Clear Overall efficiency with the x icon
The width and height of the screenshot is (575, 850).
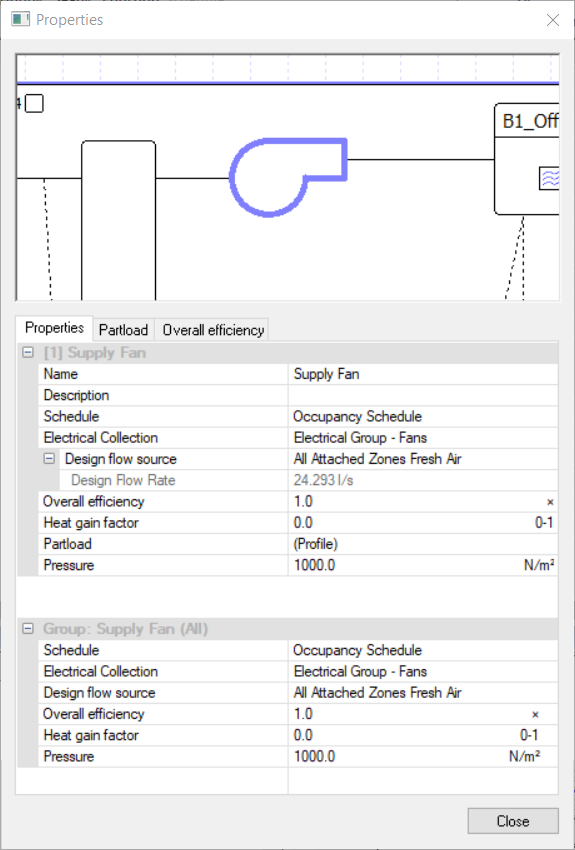point(550,502)
